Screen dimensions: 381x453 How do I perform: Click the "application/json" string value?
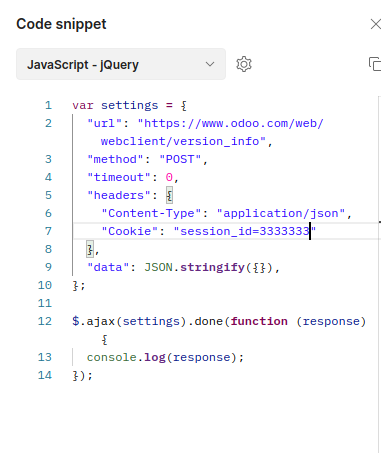click(281, 213)
